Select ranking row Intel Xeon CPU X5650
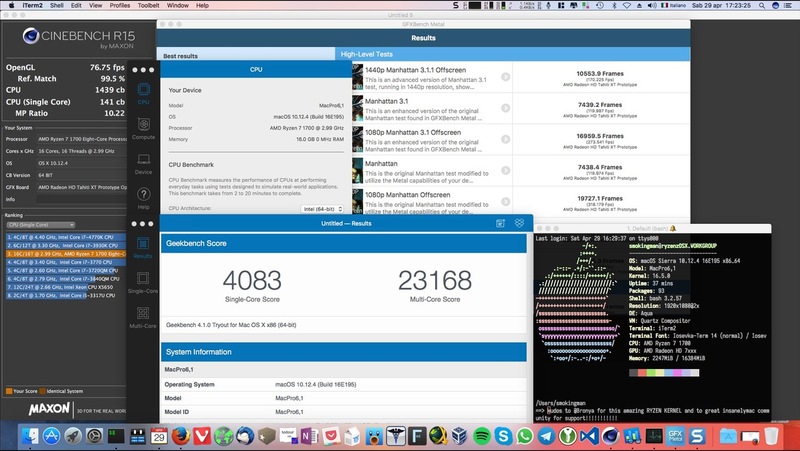 click(x=66, y=287)
